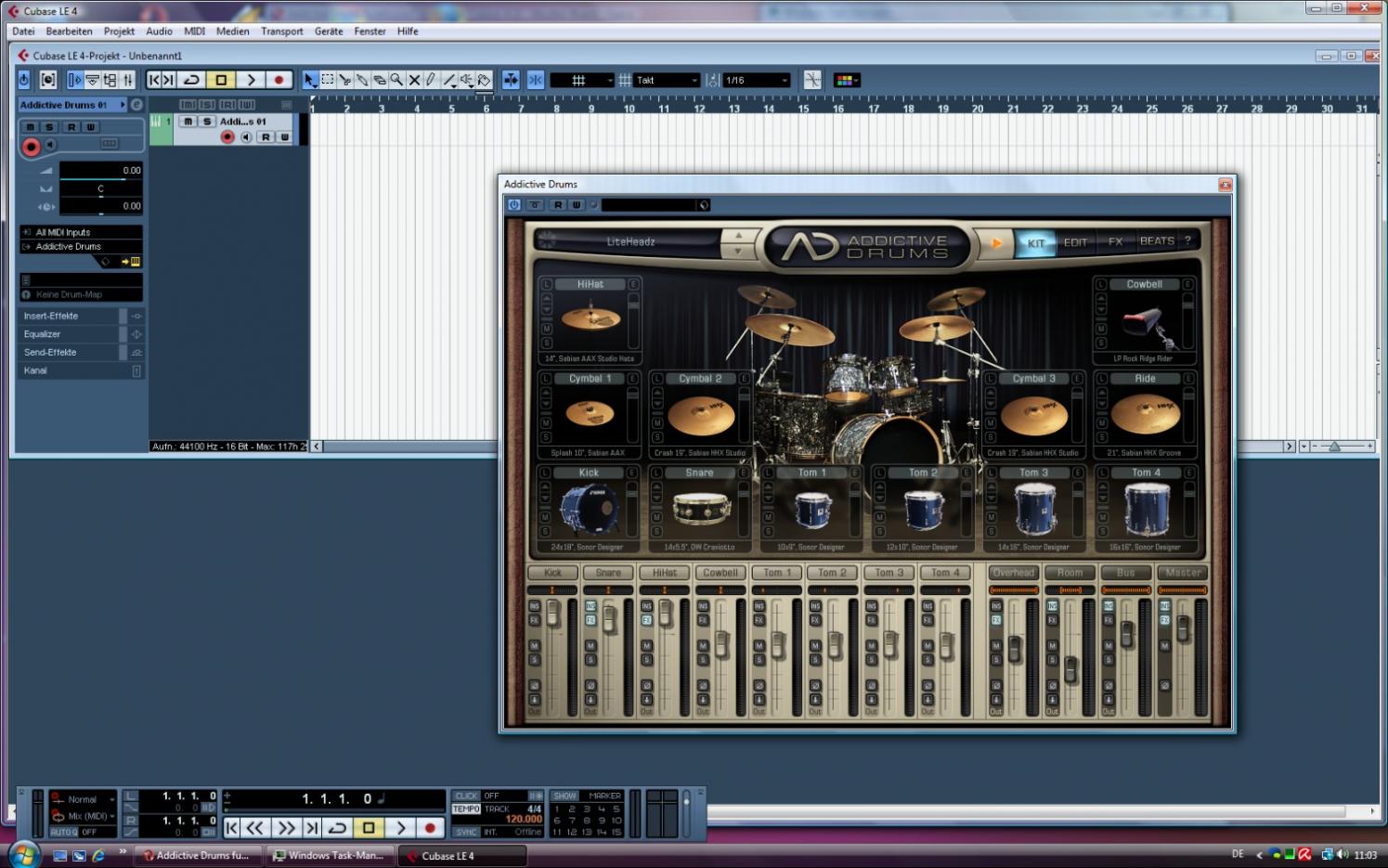Screen dimensions: 1388x868
Task: Mute the Addi...s 01 track in track list
Action: 188,122
